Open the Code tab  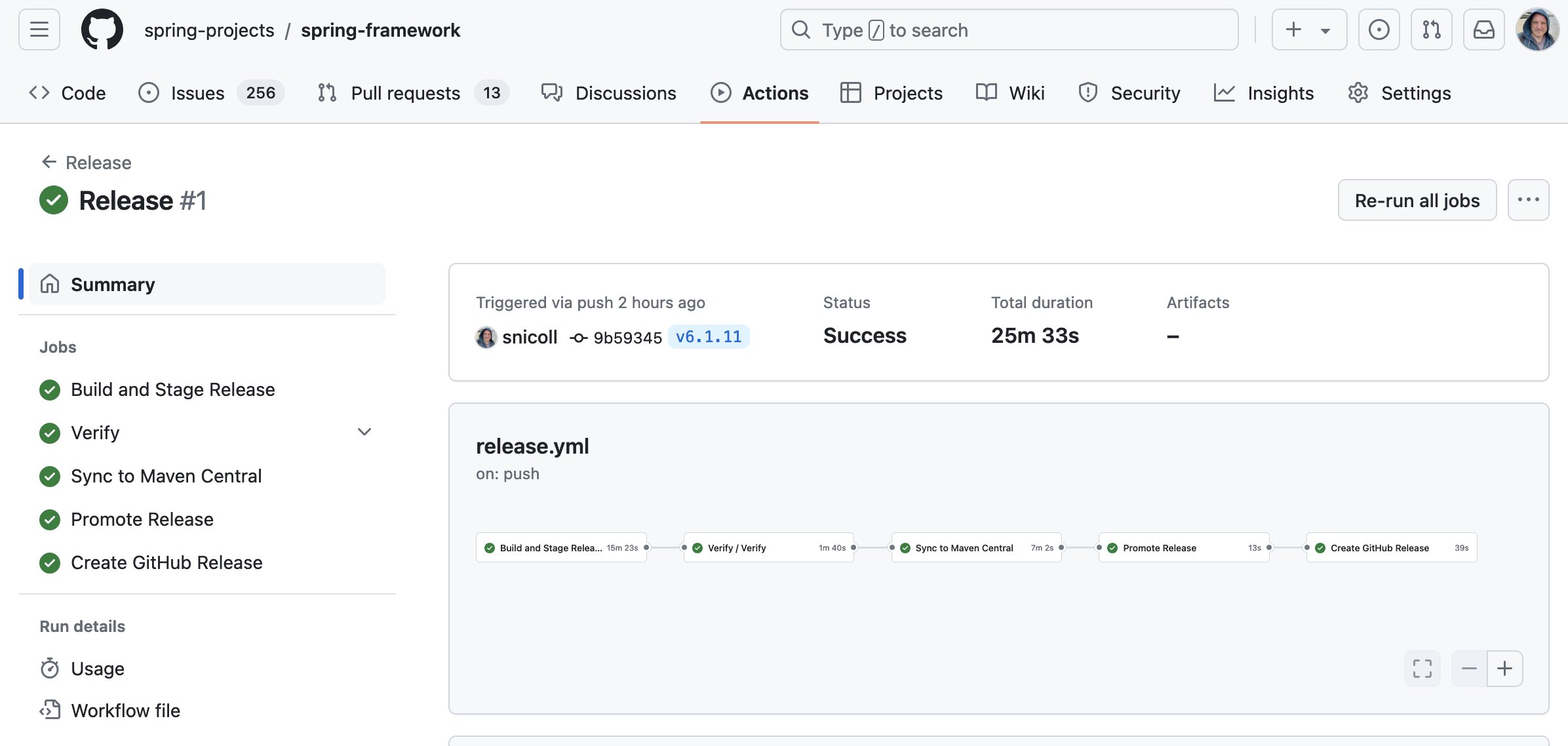[x=67, y=93]
